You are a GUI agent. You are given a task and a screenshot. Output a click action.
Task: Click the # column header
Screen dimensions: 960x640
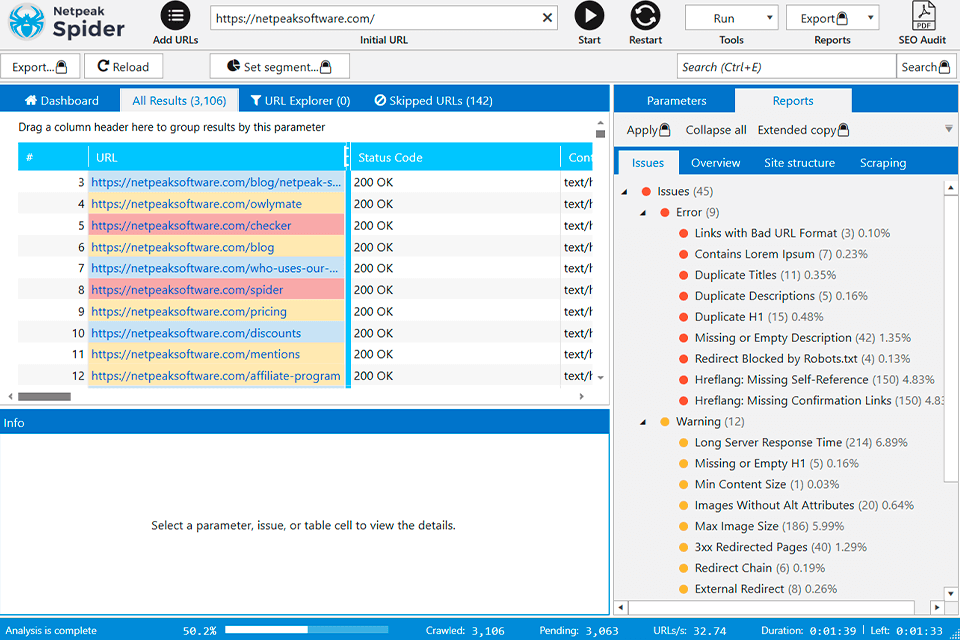coord(53,157)
